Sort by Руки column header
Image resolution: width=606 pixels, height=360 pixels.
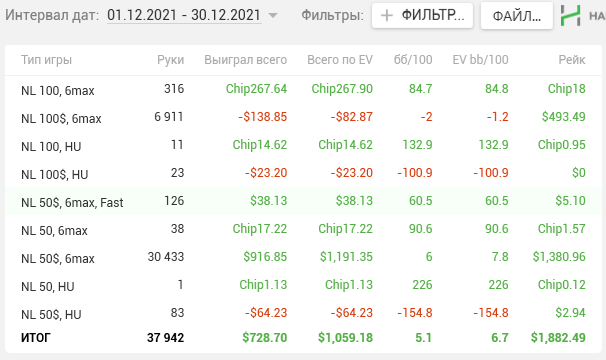click(170, 60)
